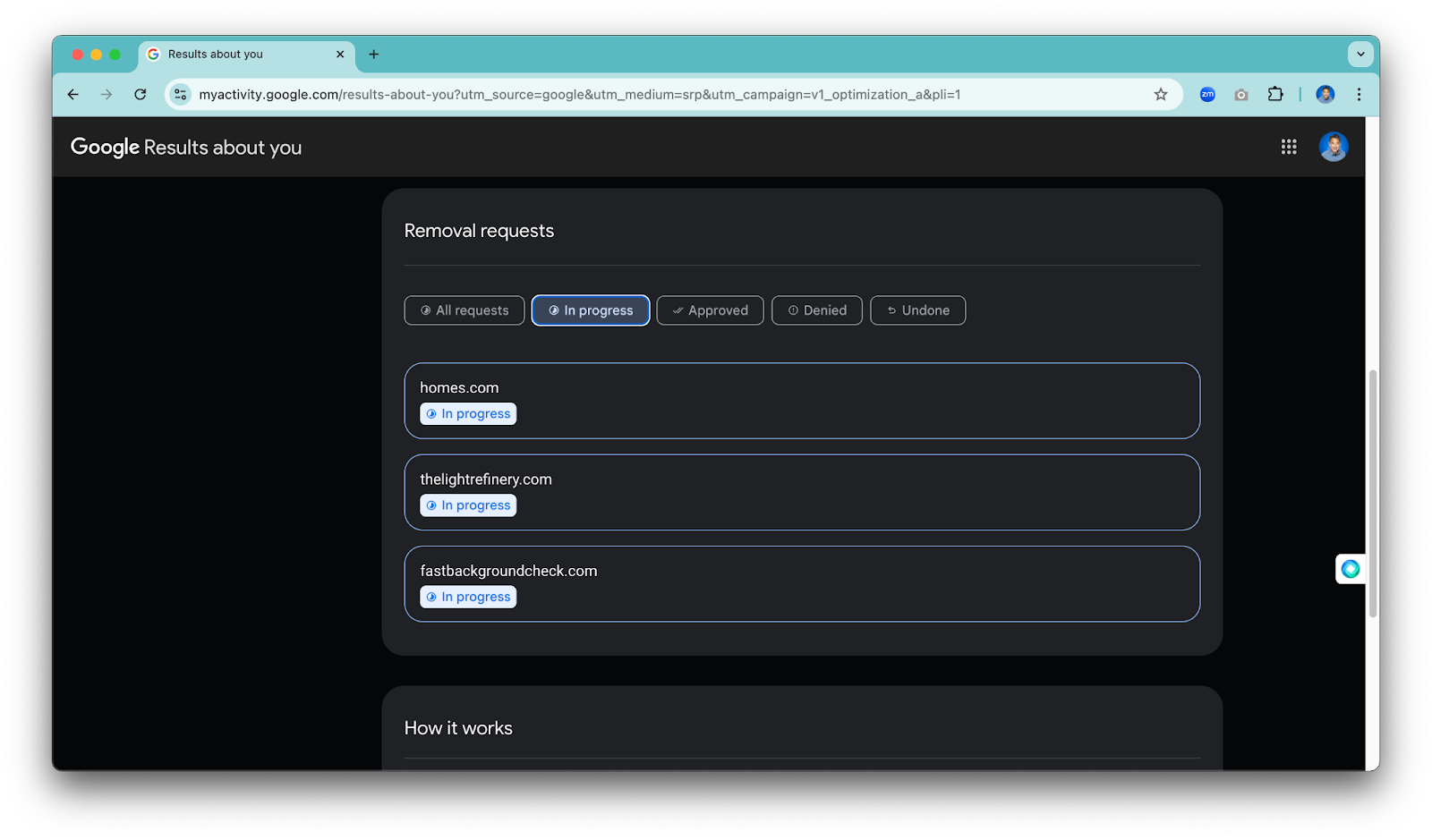Click In progress badge under thelightrefinery.com
The height and width of the screenshot is (840, 1432).
pos(468,505)
